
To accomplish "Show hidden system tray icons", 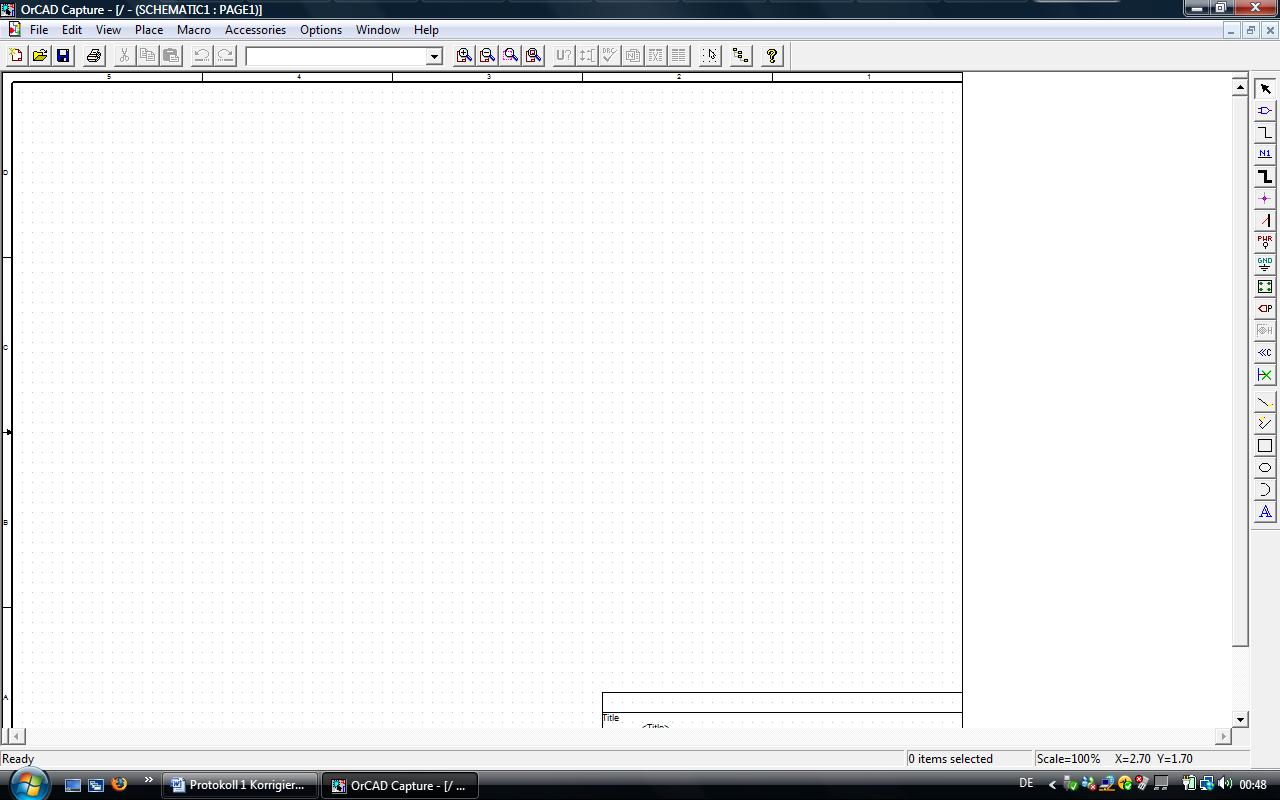I will (1052, 785).
